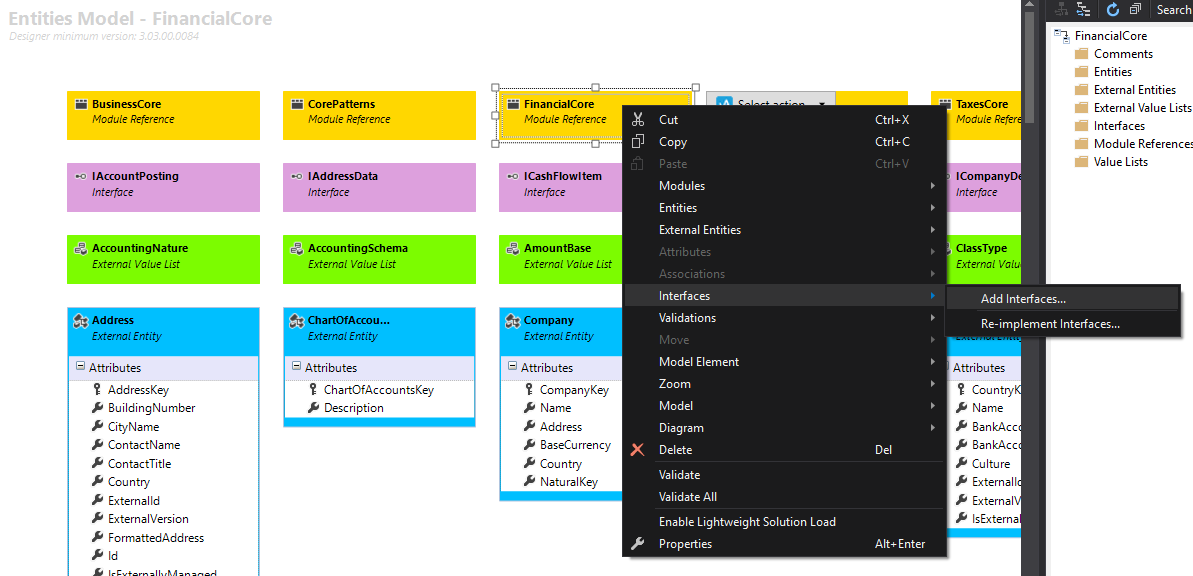Click the Address external entity icon

[80, 321]
